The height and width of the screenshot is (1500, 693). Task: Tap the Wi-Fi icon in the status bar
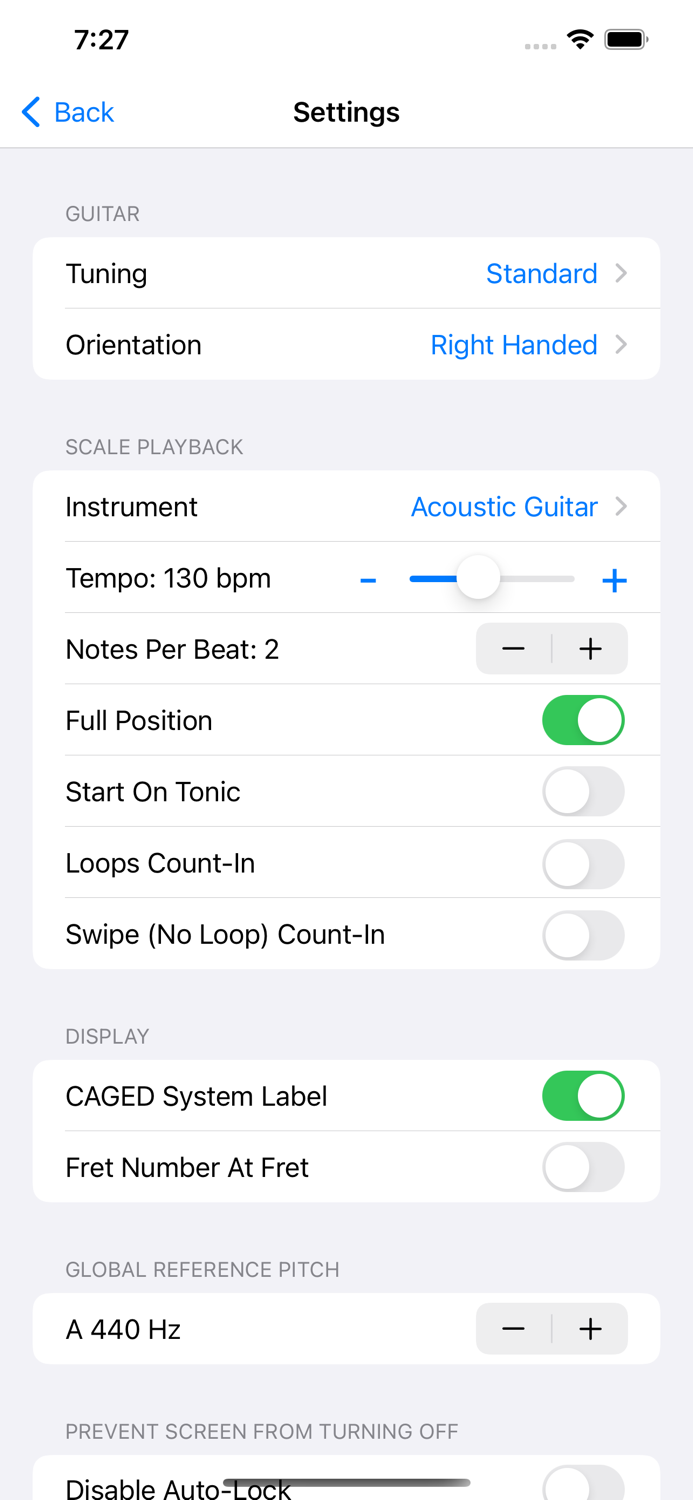coord(581,40)
